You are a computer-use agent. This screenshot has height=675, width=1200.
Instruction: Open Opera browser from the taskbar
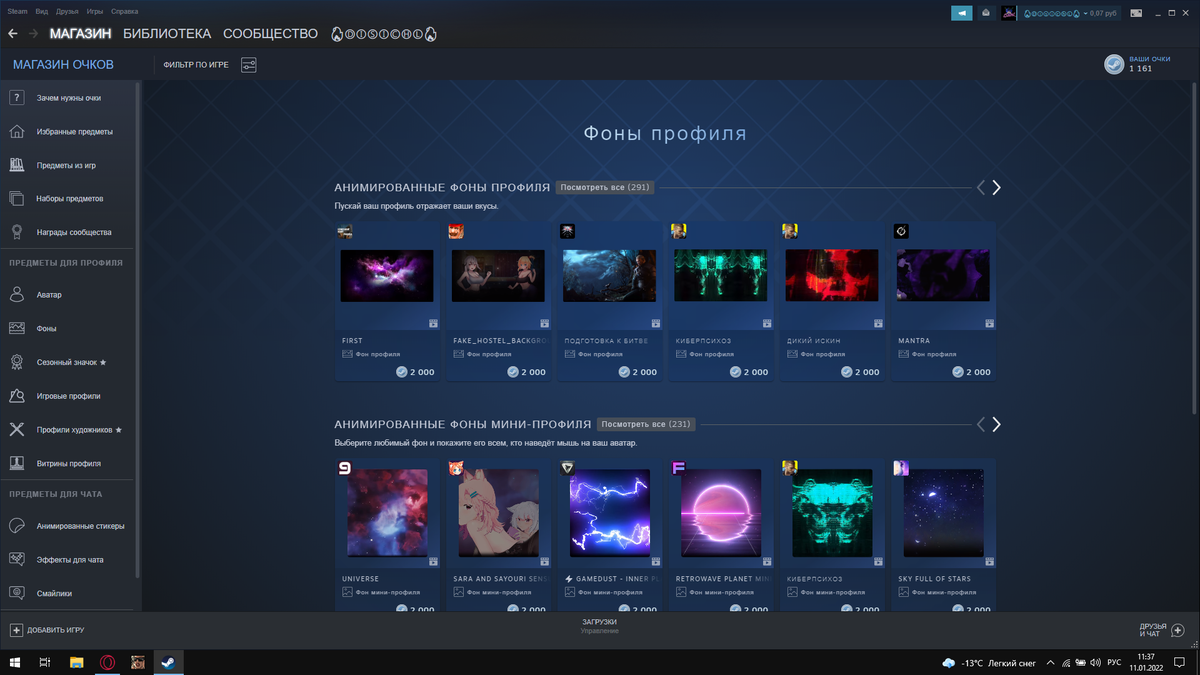(107, 662)
